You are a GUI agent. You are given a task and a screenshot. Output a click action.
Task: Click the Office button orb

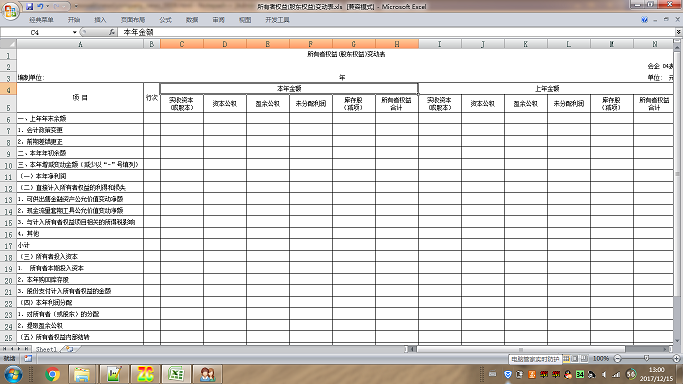[10, 11]
